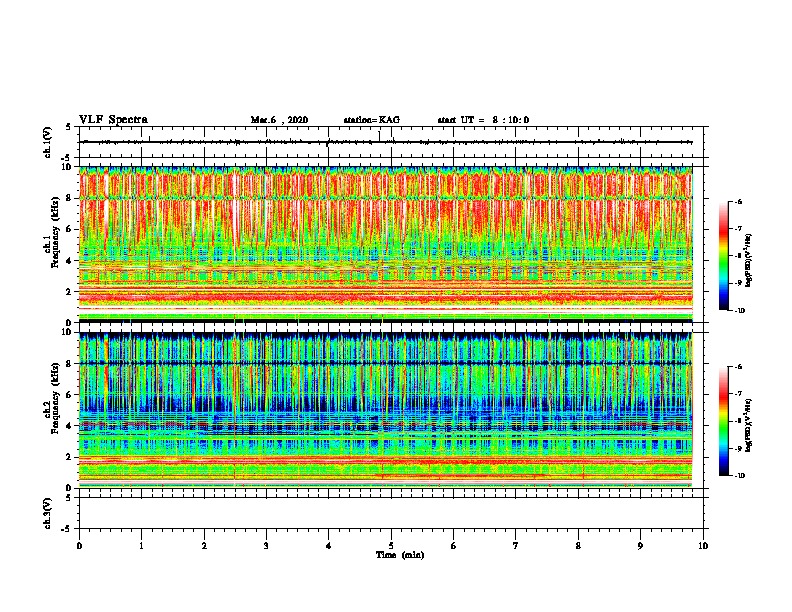Click the ch.1 spectrogram plot area
792x612 pixels.
[386, 244]
